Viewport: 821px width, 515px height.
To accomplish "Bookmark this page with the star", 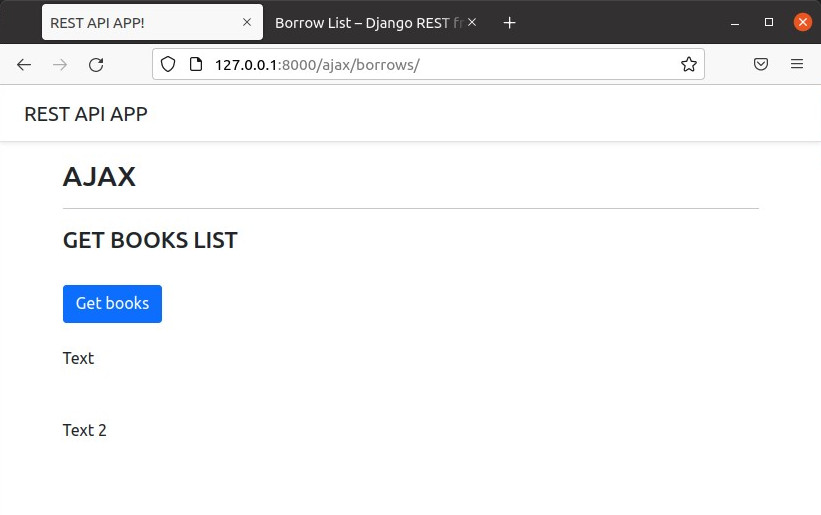I will tap(688, 64).
